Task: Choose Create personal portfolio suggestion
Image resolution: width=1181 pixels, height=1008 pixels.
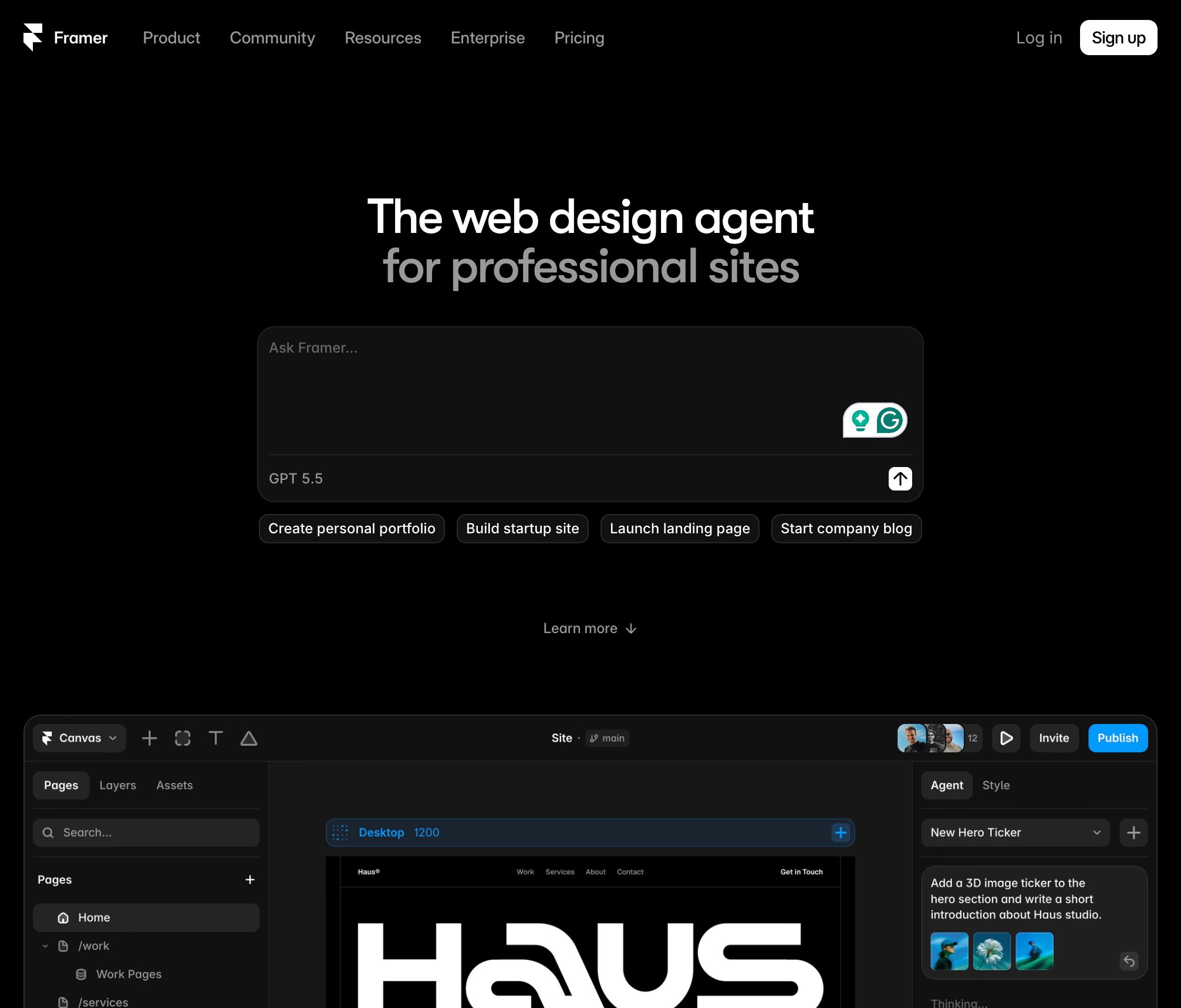Action: 352,529
